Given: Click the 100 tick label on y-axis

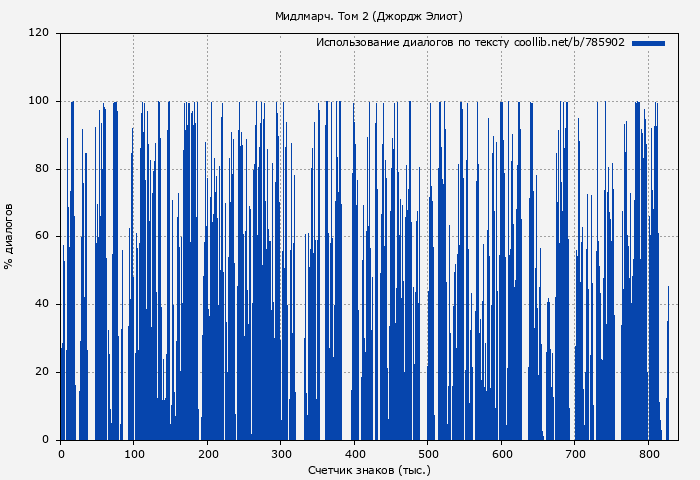Looking at the screenshot, I should pos(39,101).
